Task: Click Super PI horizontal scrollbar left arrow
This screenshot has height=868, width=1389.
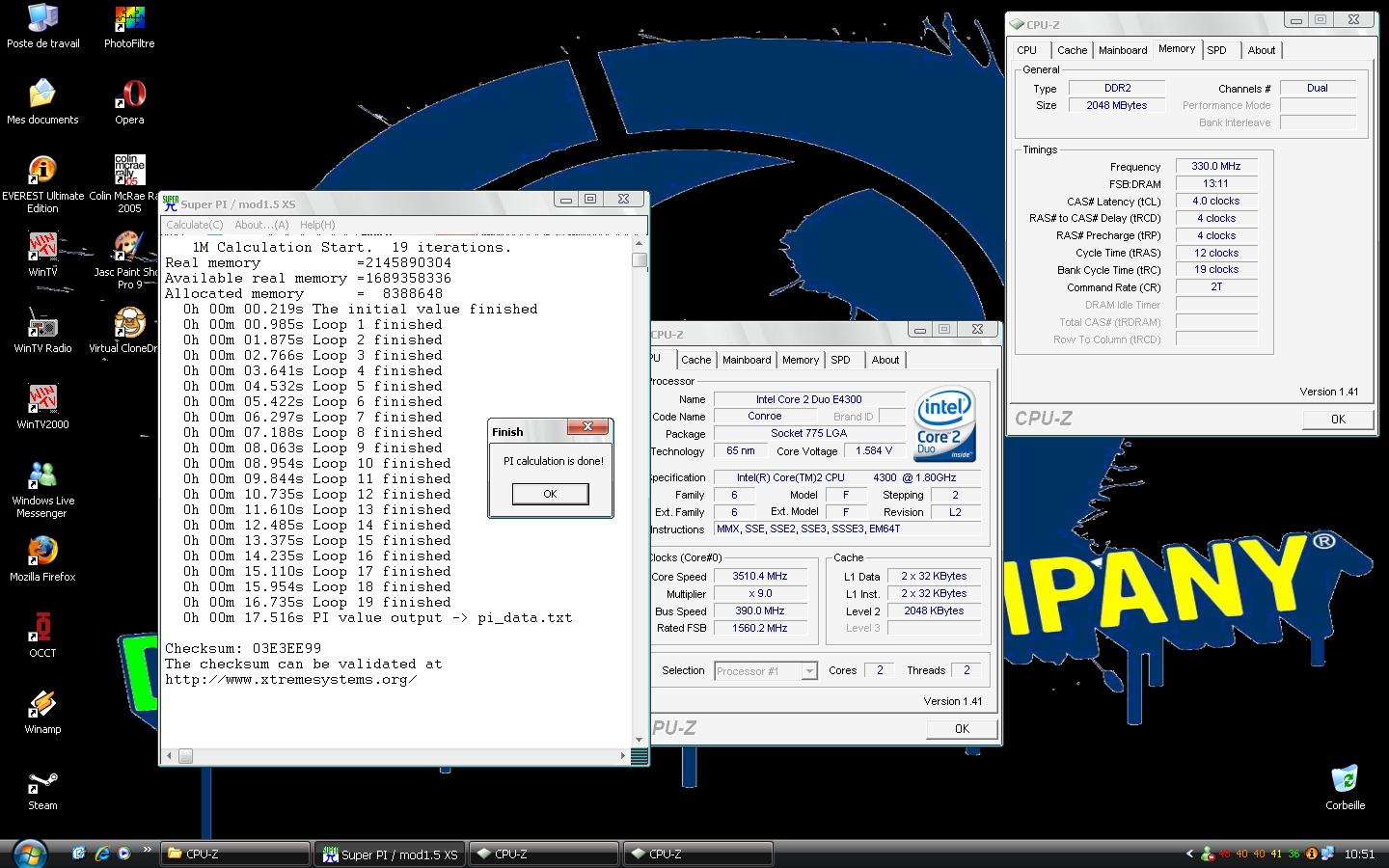Action: coord(170,756)
